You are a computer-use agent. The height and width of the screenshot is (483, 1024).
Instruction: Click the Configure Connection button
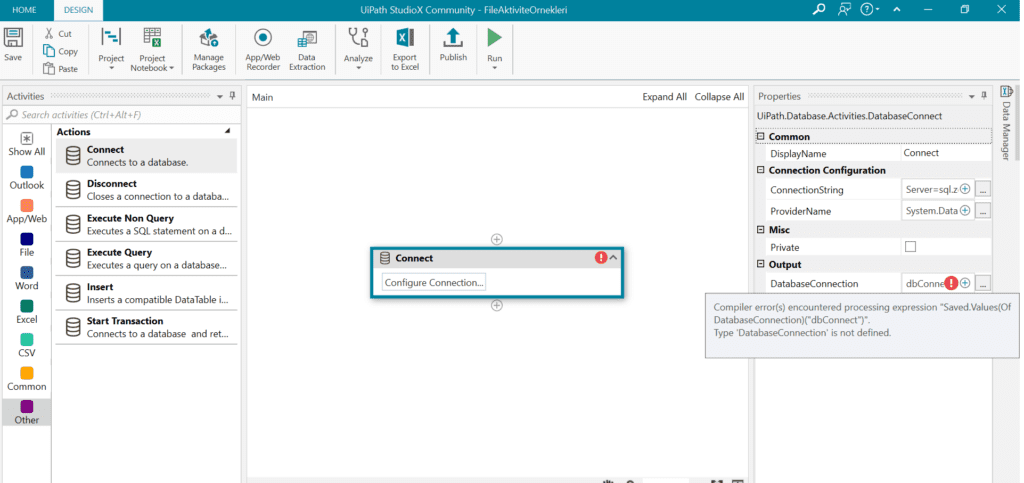[434, 283]
